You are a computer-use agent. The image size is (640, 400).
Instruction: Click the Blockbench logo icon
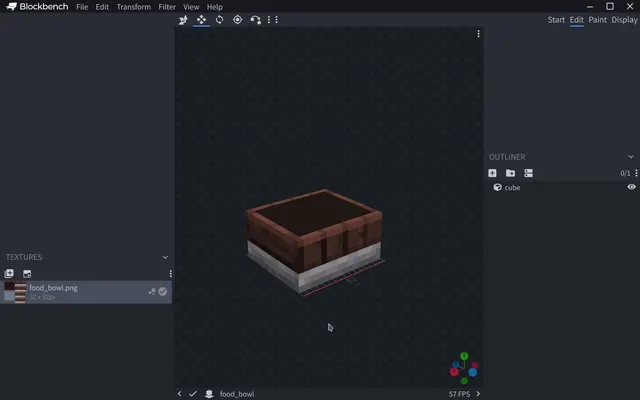click(11, 7)
